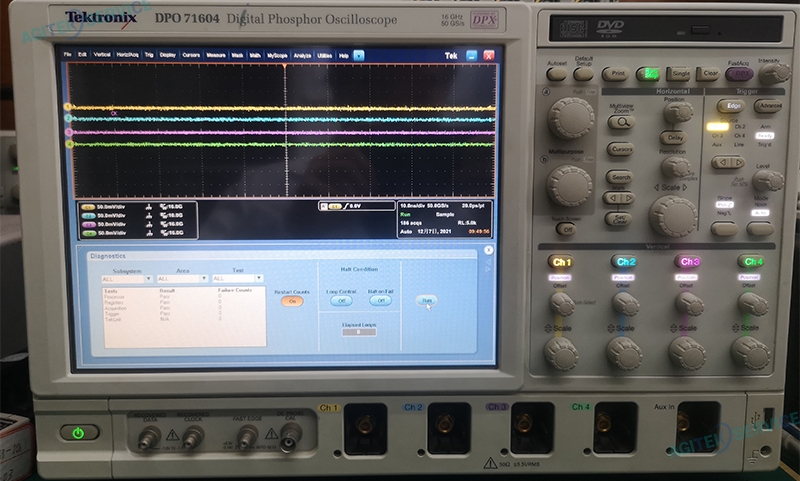Viewport: 800px width, 481px height.
Task: Open the MyScope menu
Action: (277, 56)
